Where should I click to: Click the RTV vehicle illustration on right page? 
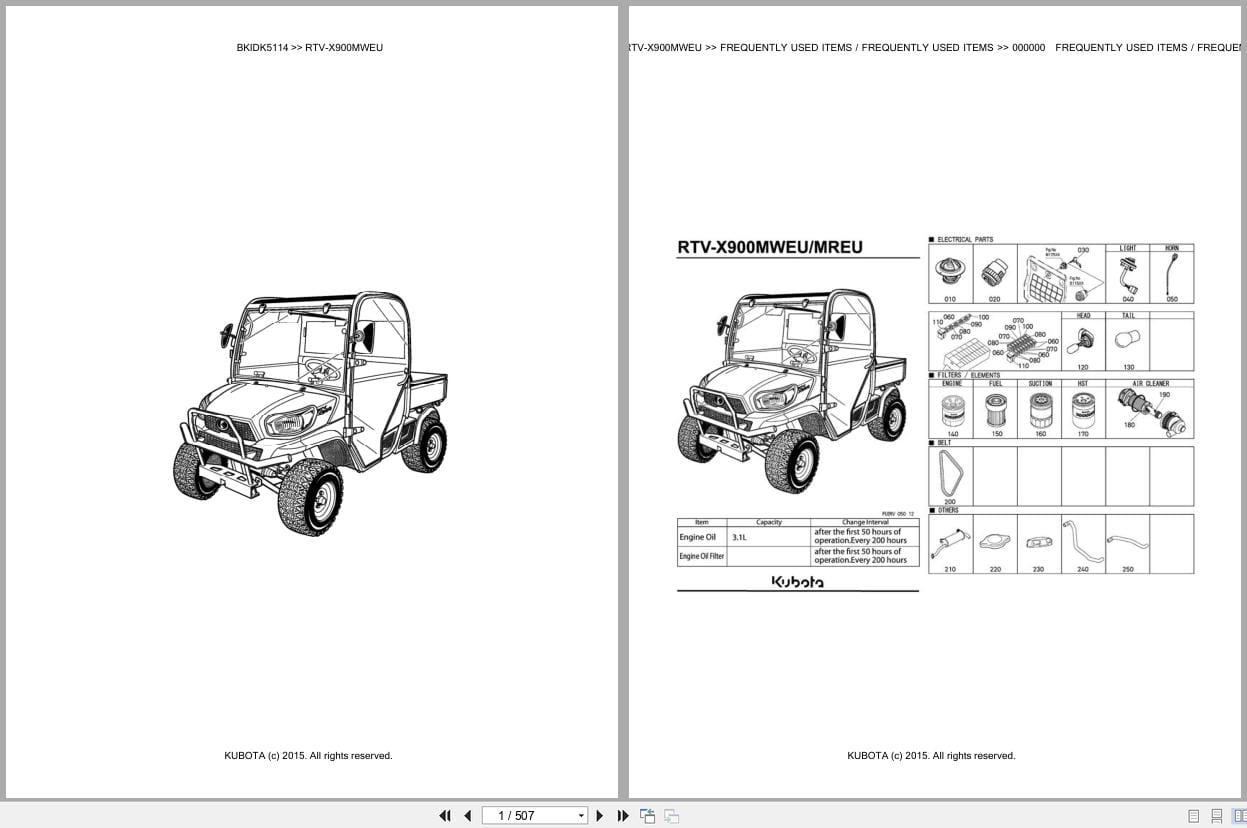793,390
